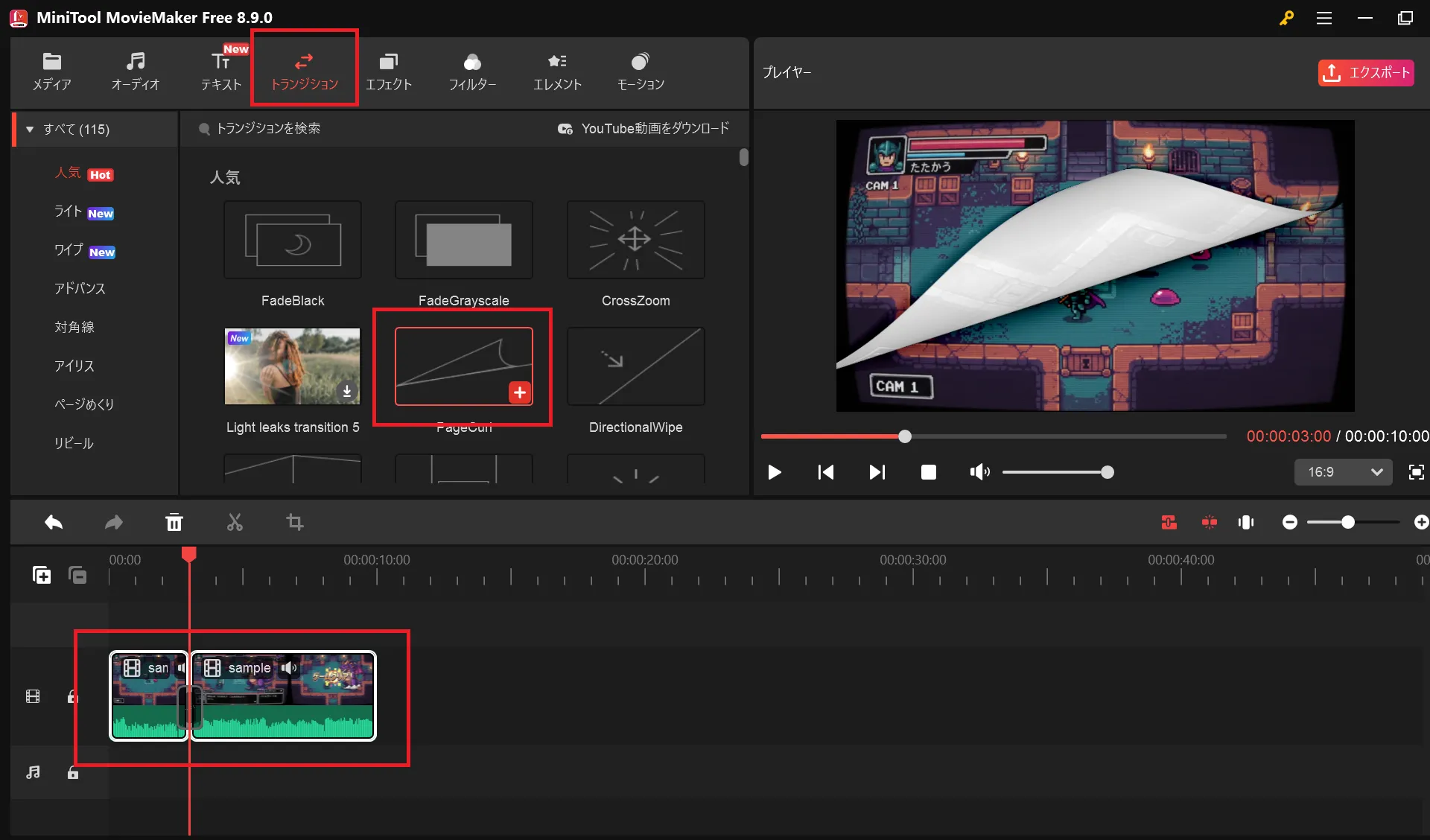The image size is (1430, 840).
Task: Split clip with the scissors tool
Action: click(235, 523)
